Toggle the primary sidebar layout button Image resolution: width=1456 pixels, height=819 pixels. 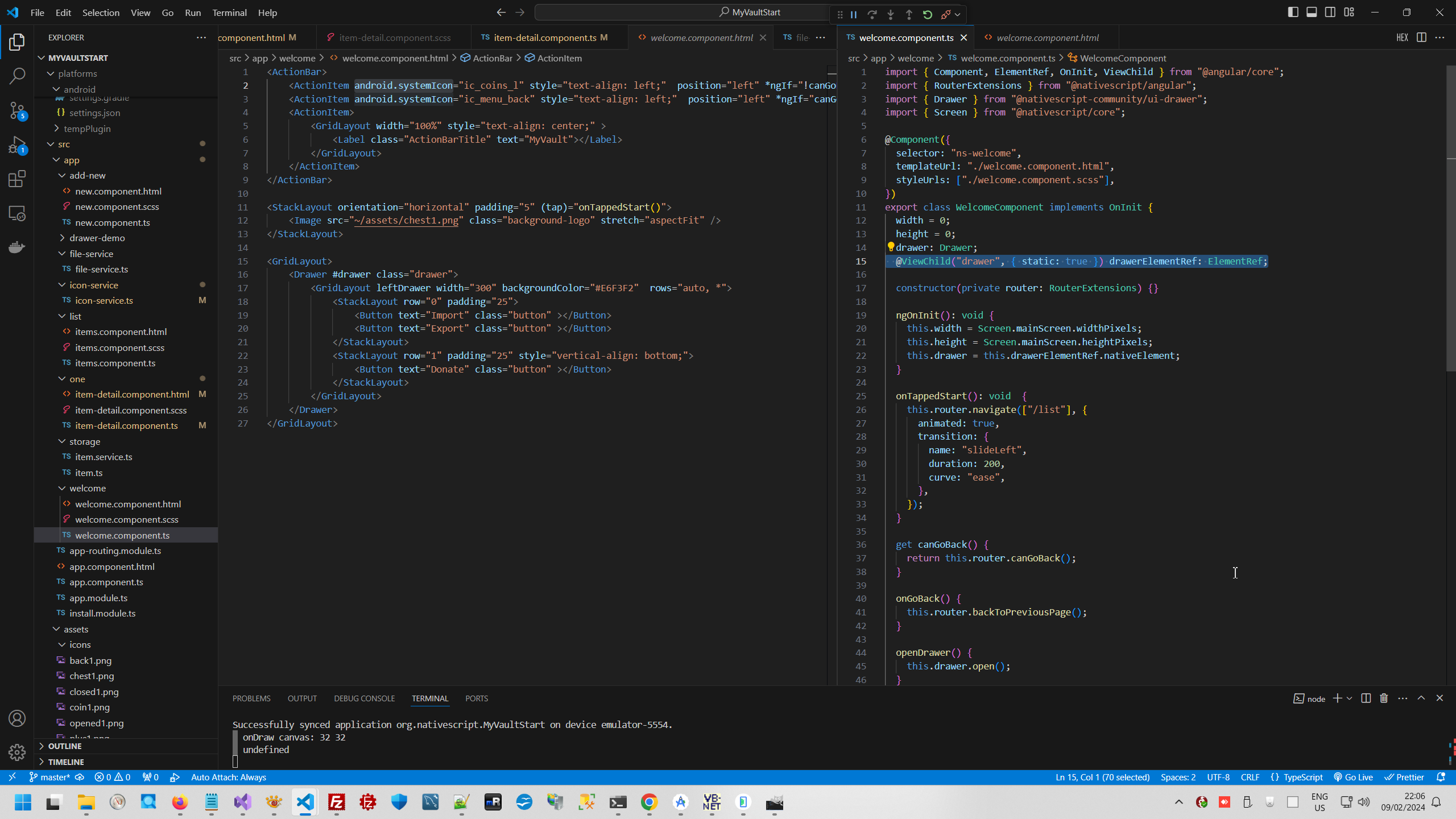click(x=1293, y=12)
